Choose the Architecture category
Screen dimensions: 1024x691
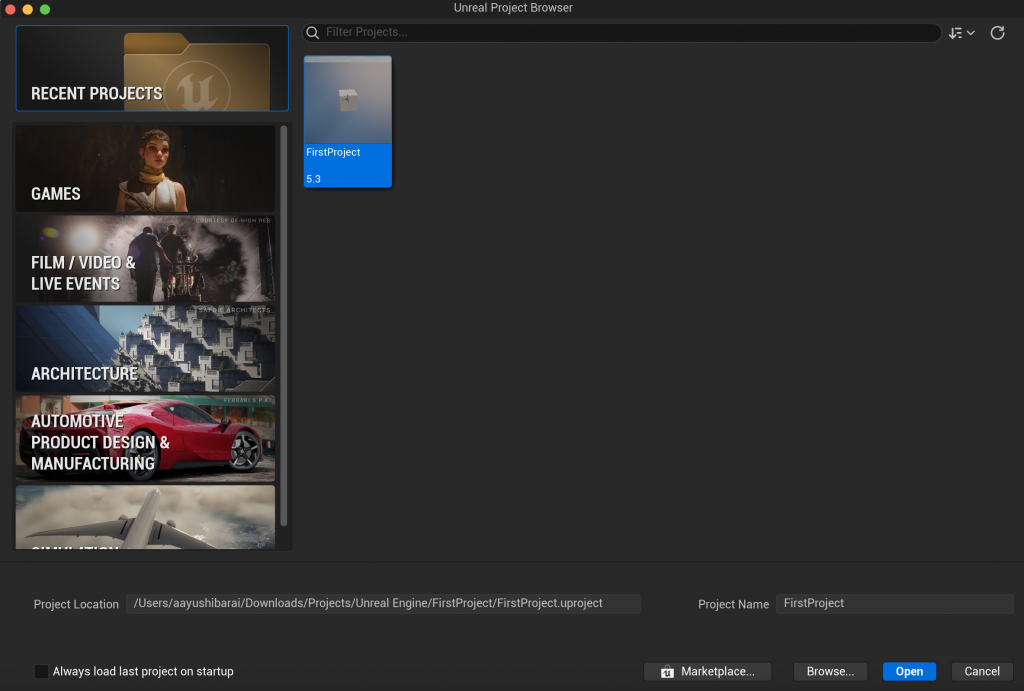145,349
